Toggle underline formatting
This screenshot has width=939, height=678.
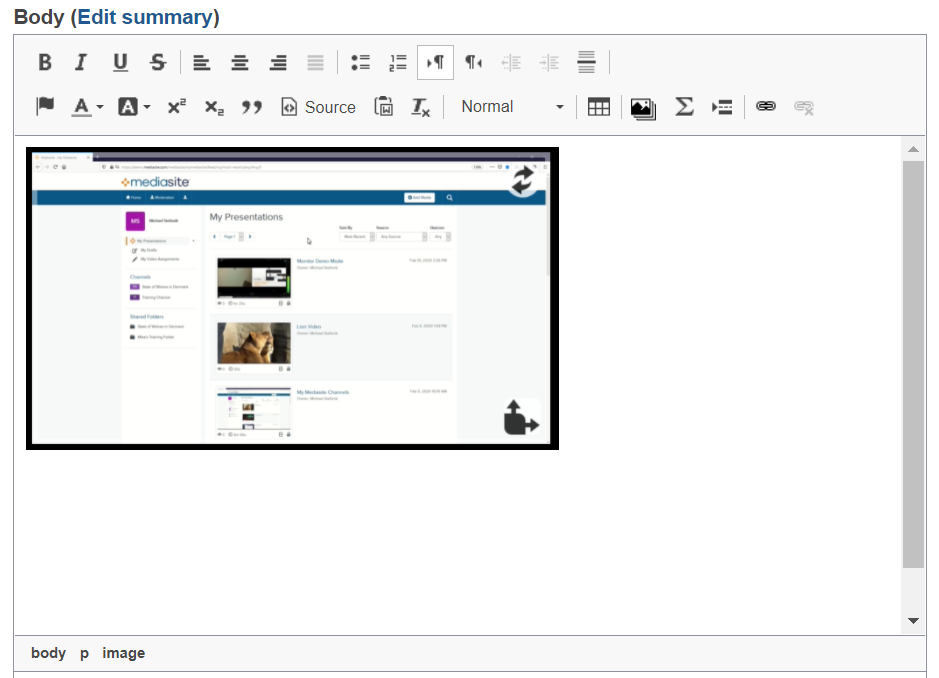coord(120,63)
